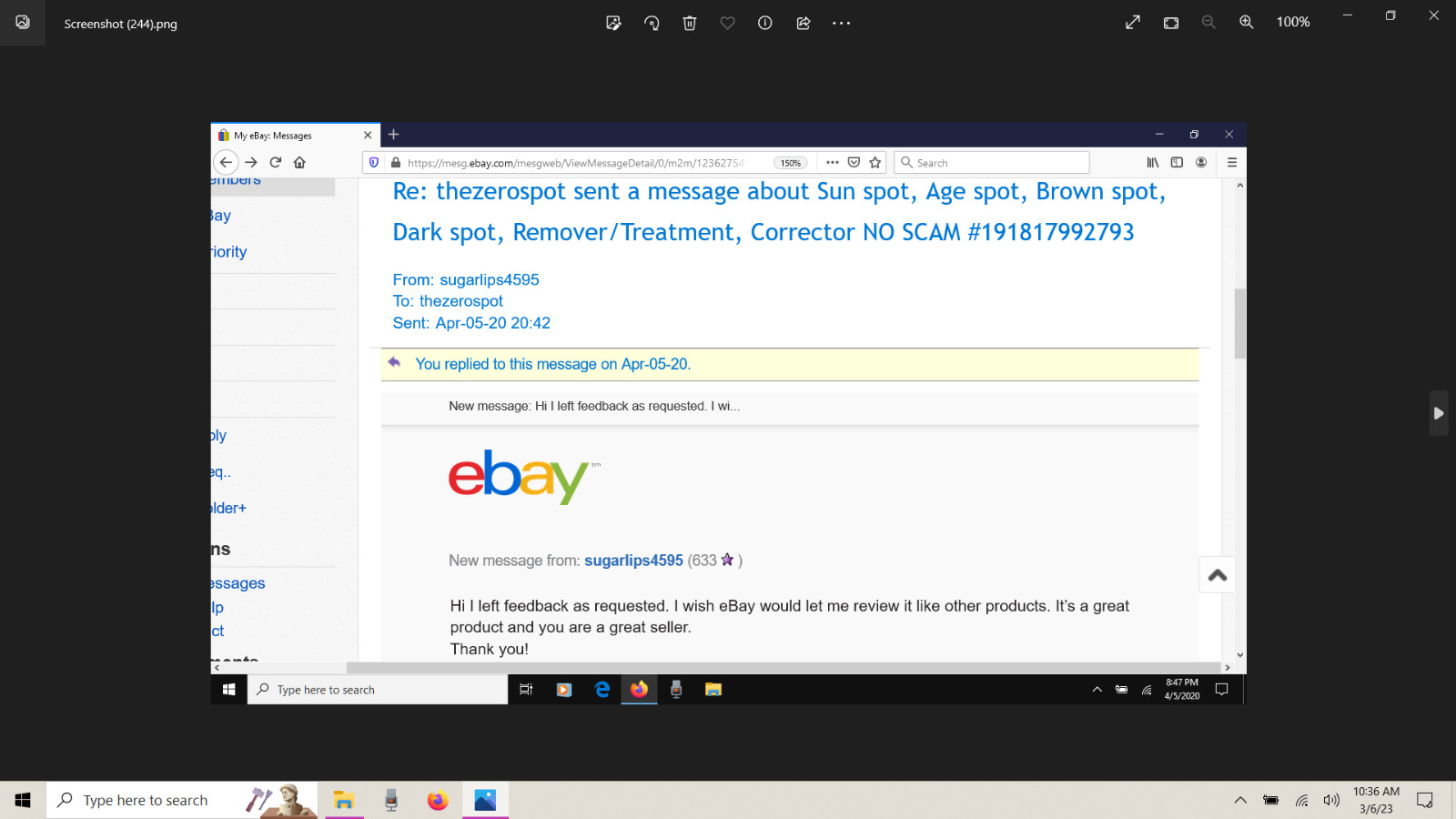Go to the next photo arrow
The width and height of the screenshot is (1456, 819).
1439,413
